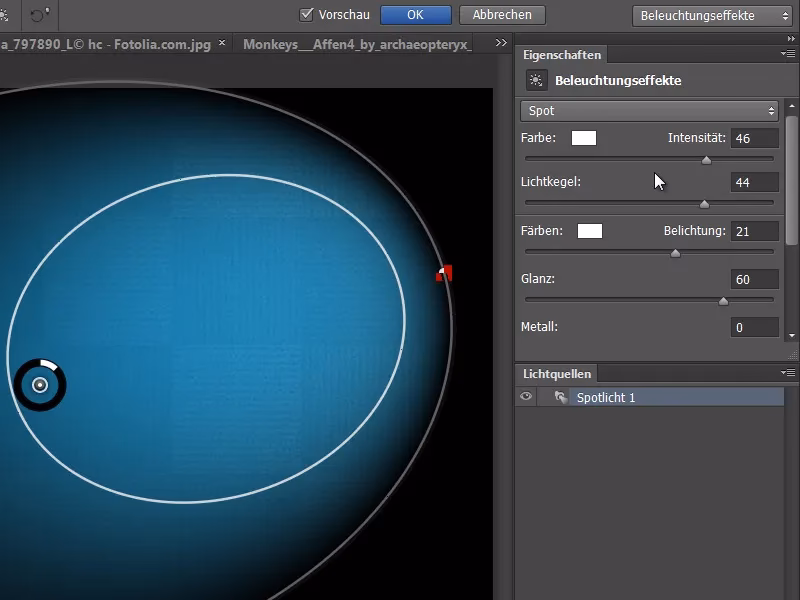Open the Eigenschaften panel flyout menu icon

coord(789,55)
